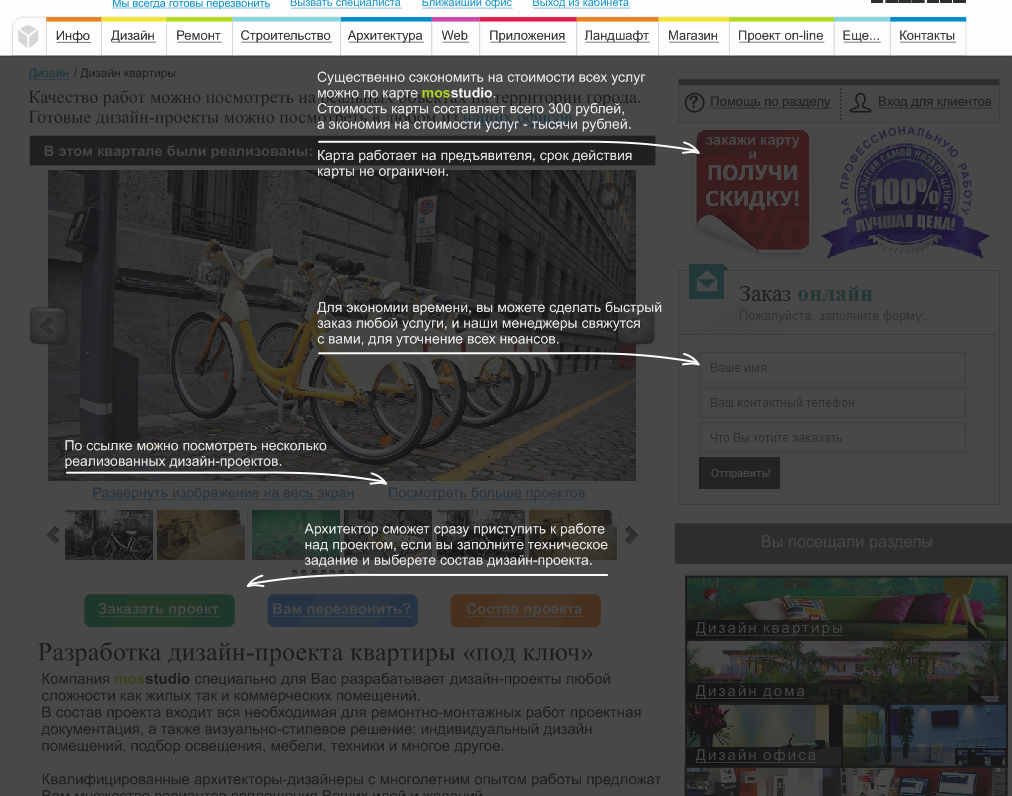Select Приложения in the navigation bar
1012x796 pixels.
(527, 36)
